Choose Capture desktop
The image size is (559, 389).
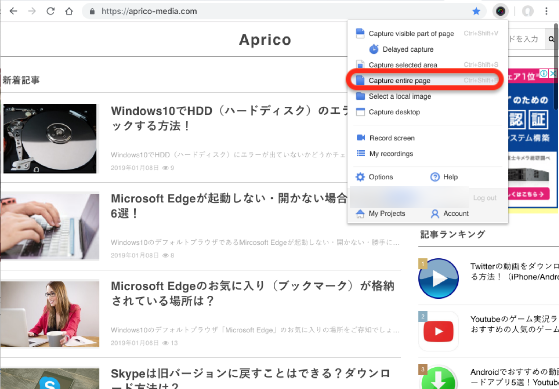coord(427,112)
